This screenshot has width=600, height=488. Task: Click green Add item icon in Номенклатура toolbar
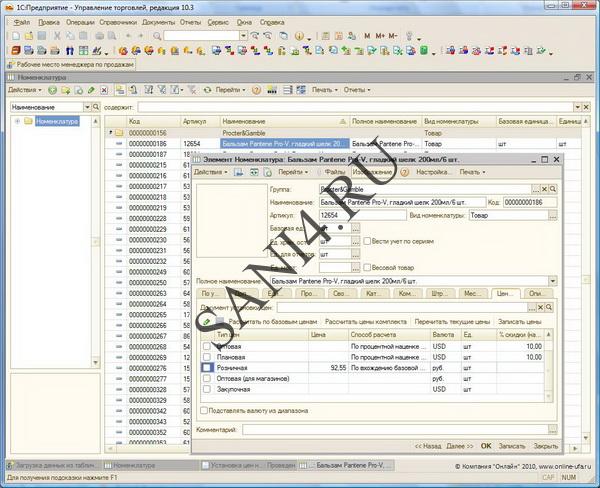pyautogui.click(x=52, y=90)
